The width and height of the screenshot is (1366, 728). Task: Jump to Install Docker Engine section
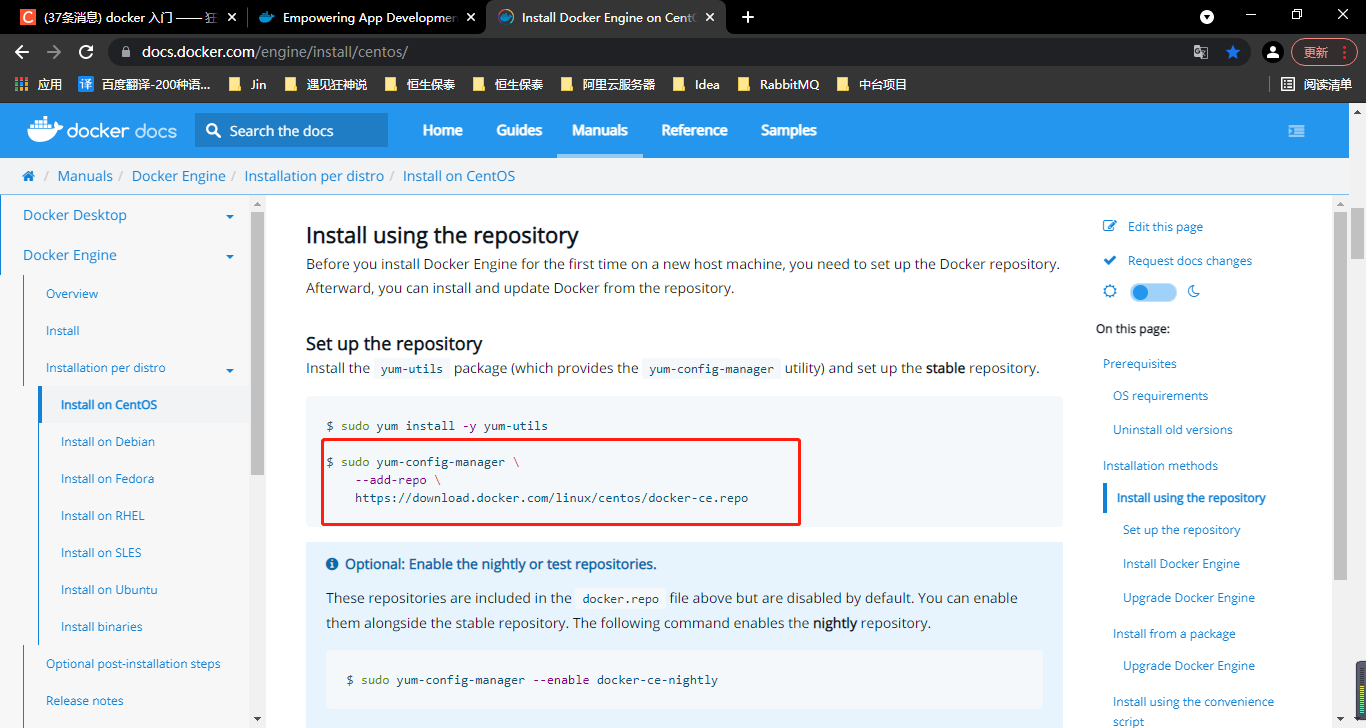pos(1181,564)
